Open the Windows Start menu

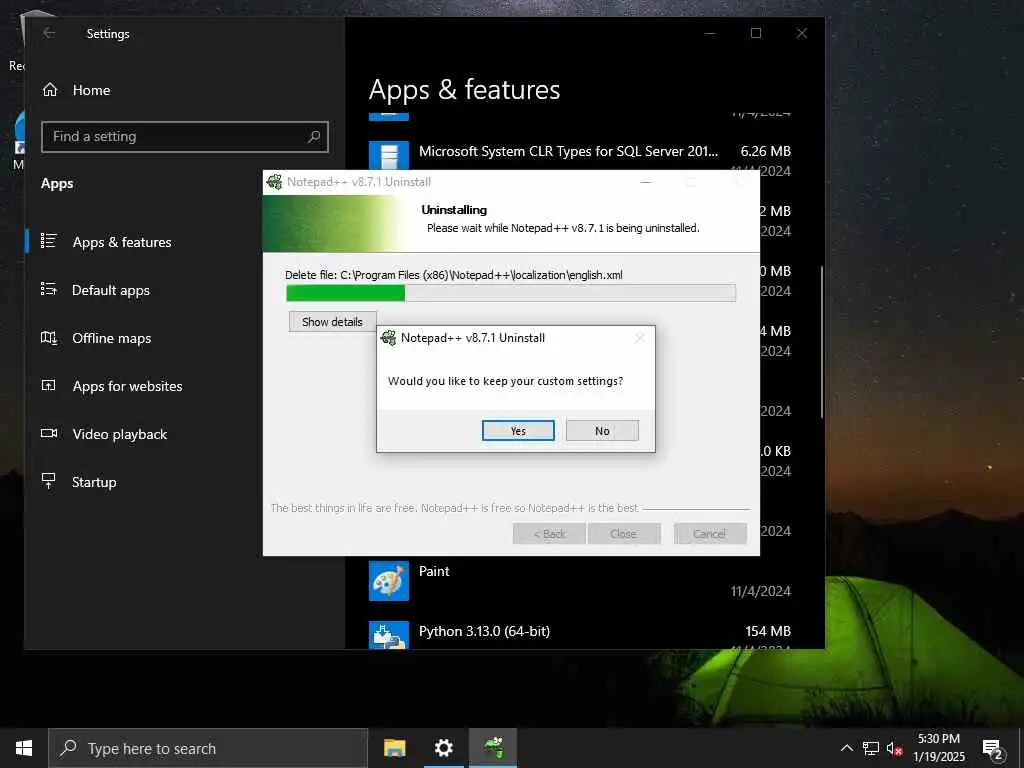tap(24, 748)
